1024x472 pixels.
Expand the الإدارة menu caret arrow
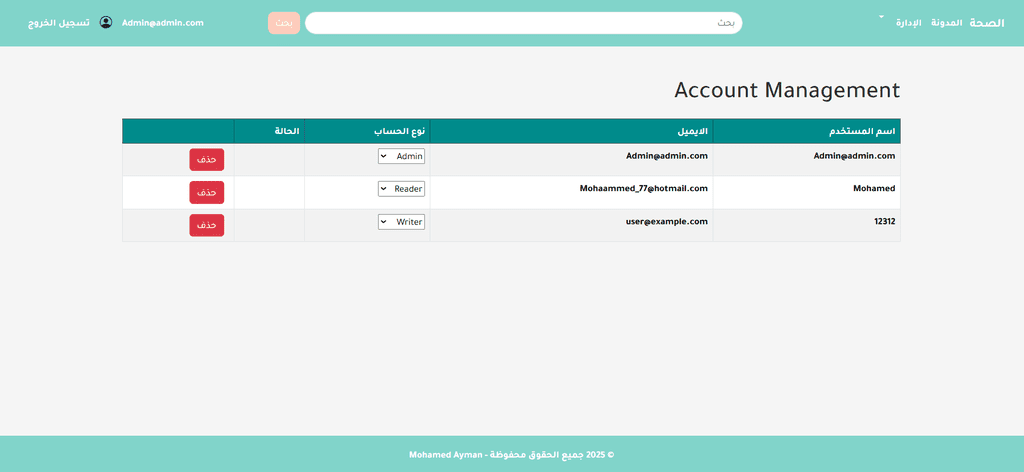point(881,17)
